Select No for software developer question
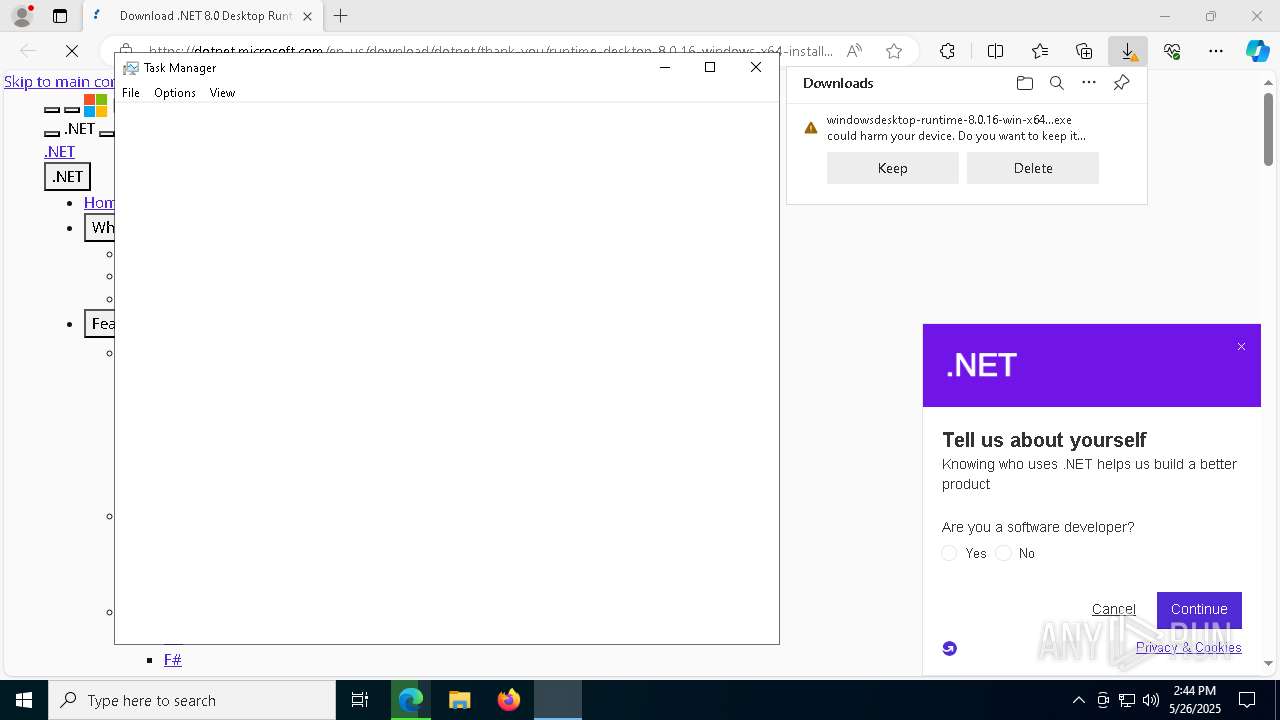 1003,553
